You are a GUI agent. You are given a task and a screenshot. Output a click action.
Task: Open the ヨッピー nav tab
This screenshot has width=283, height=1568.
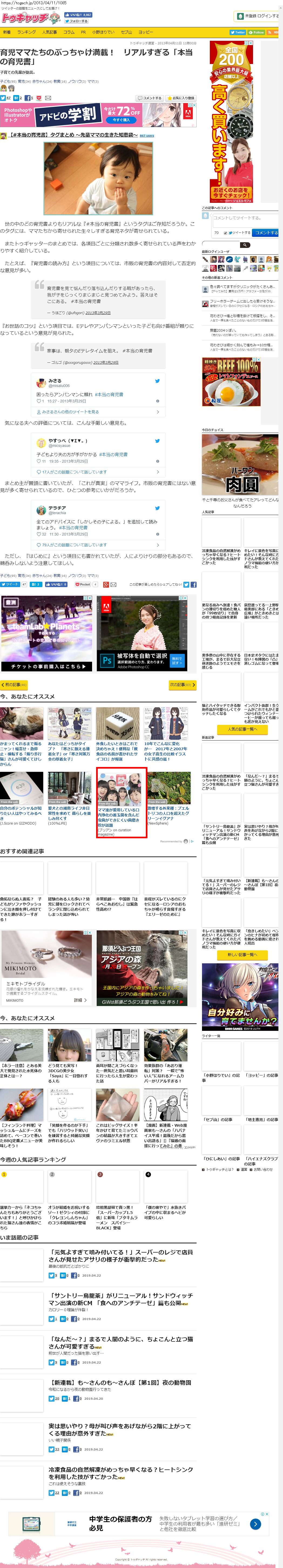tap(146, 32)
